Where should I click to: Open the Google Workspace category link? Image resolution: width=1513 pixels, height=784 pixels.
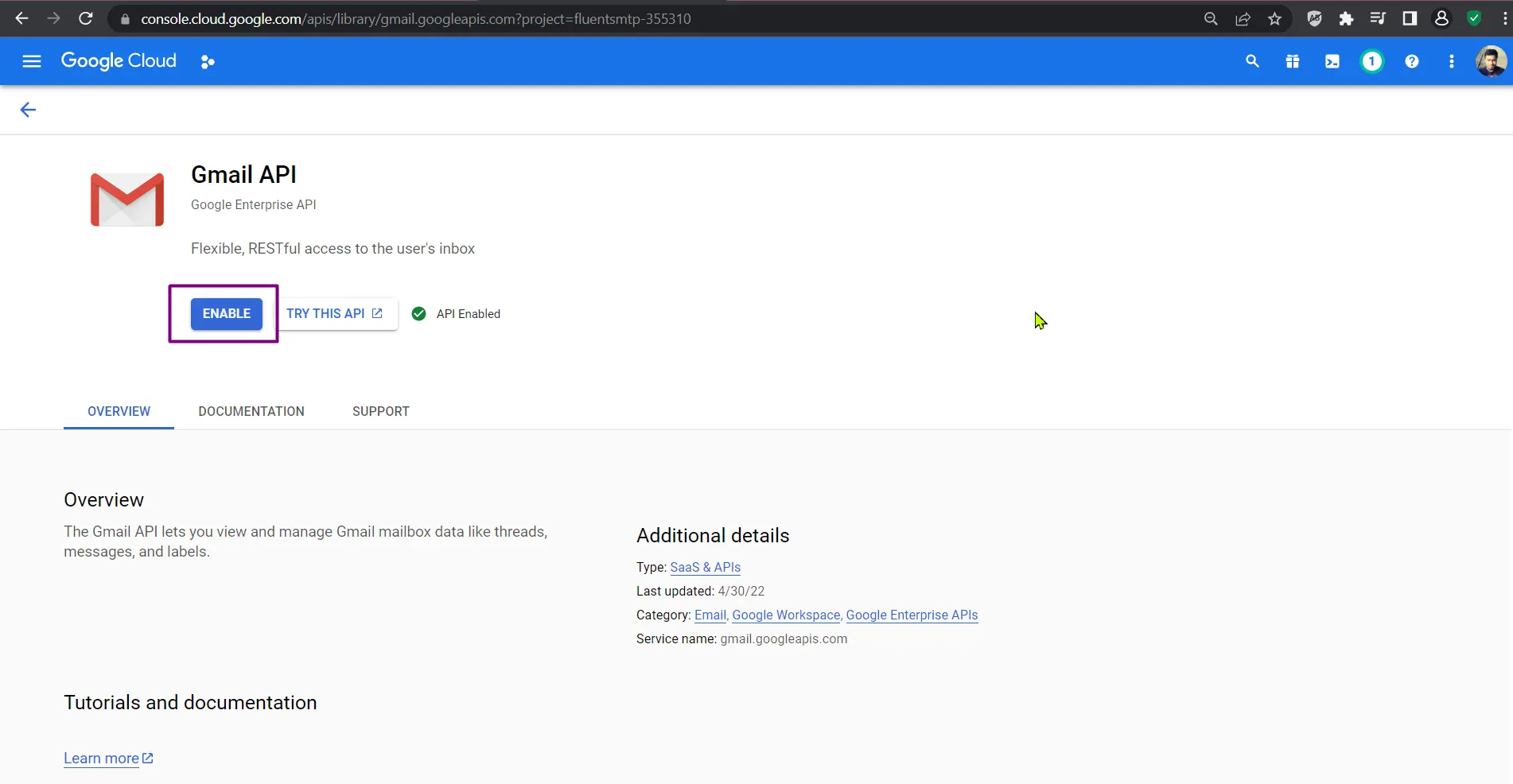[786, 615]
